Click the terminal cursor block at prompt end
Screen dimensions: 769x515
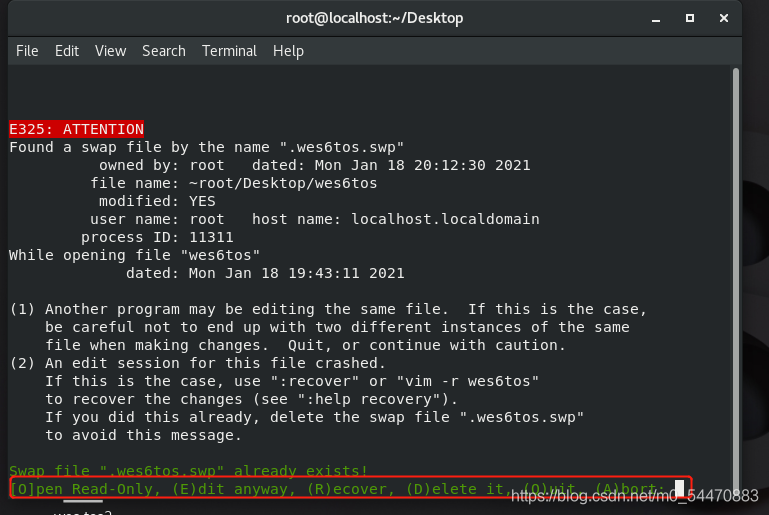[x=679, y=489]
